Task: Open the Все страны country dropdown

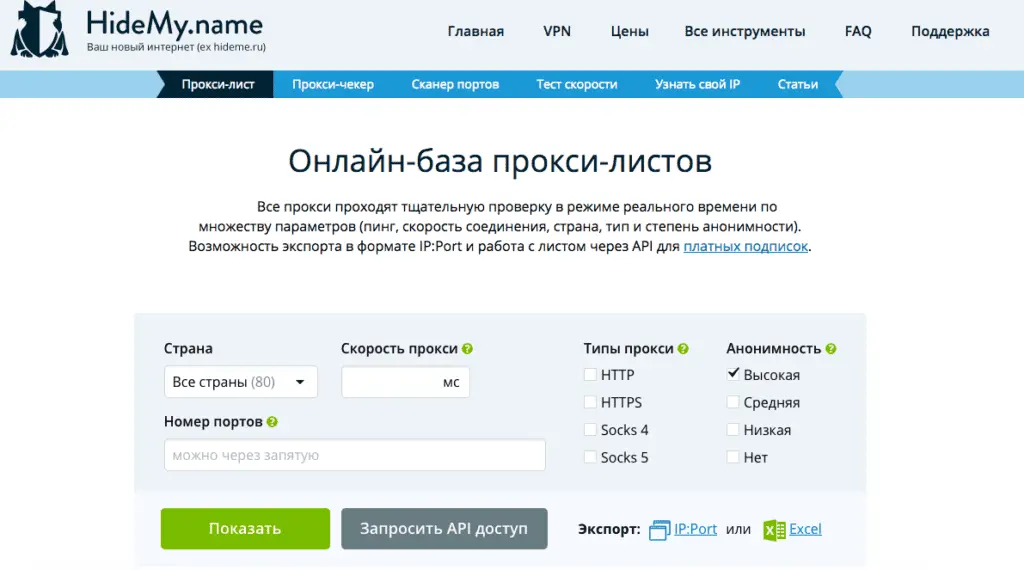Action: [240, 382]
